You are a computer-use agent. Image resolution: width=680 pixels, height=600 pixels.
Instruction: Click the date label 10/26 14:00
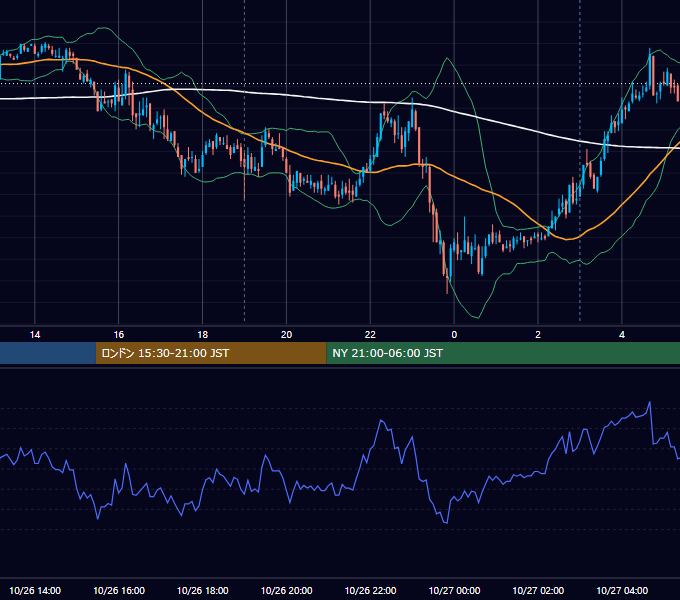point(35,590)
